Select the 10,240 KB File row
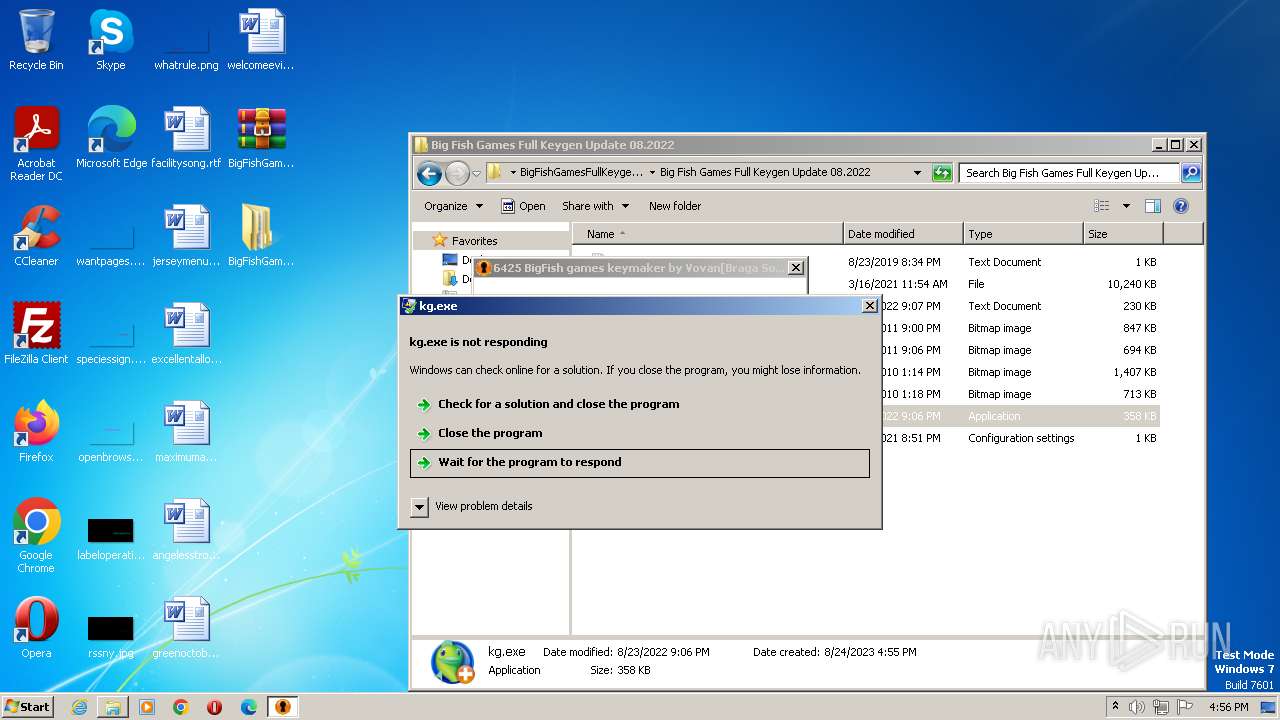The height and width of the screenshot is (720, 1280). (x=1002, y=284)
